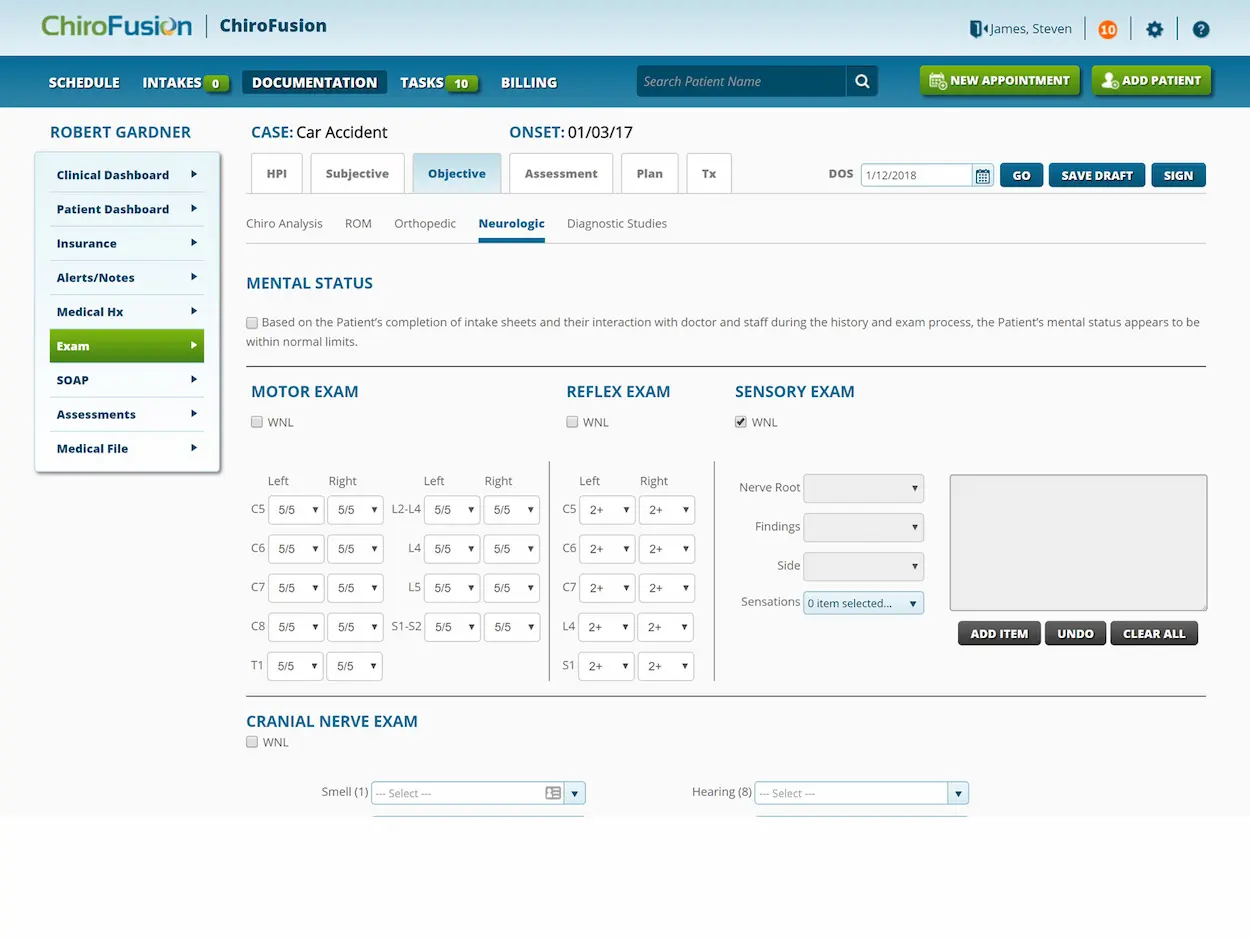Click the help question mark icon

click(1201, 29)
